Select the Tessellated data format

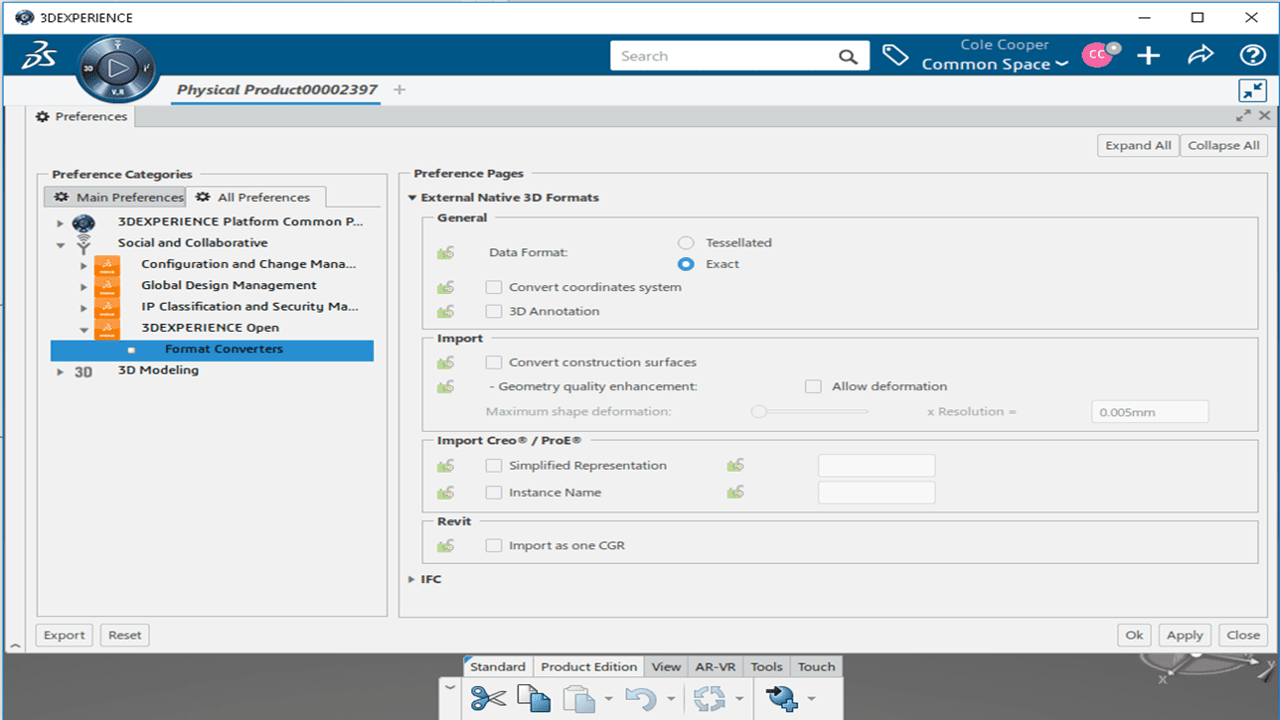pyautogui.click(x=686, y=243)
